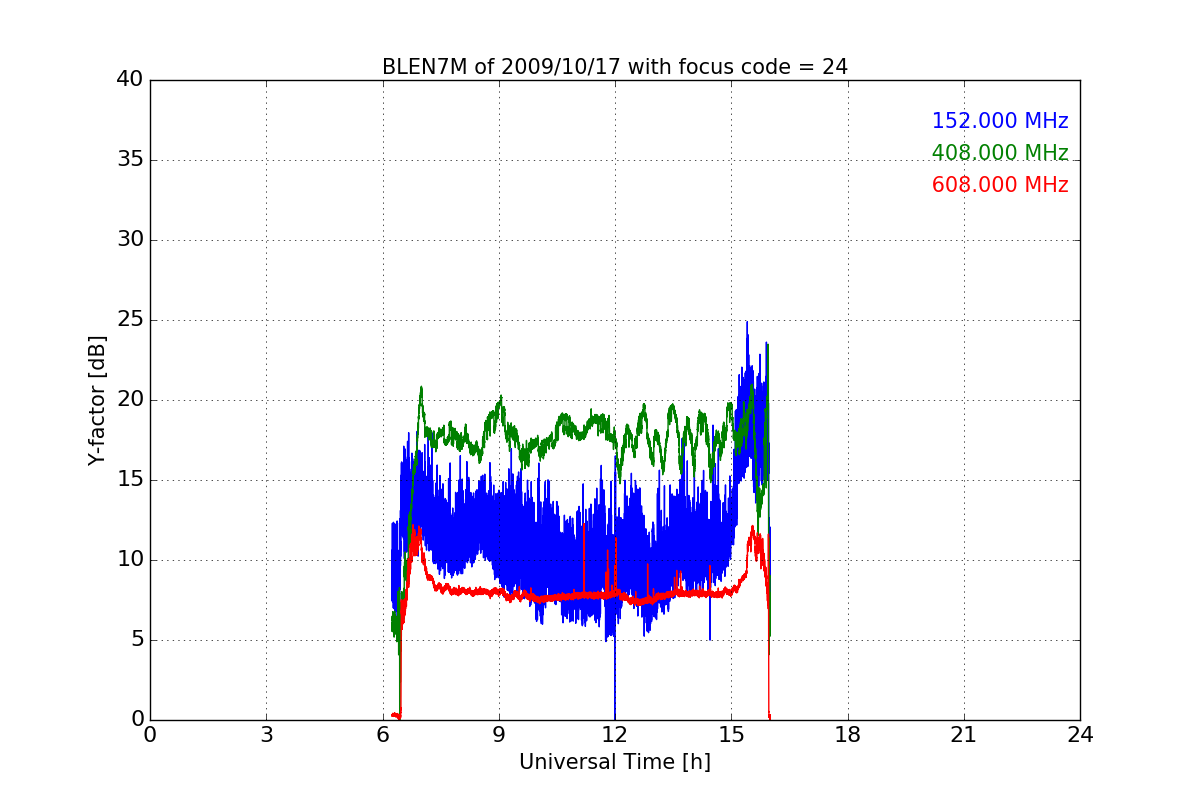Click x-axis tick label 3
This screenshot has height=800, width=1200.
click(x=266, y=735)
